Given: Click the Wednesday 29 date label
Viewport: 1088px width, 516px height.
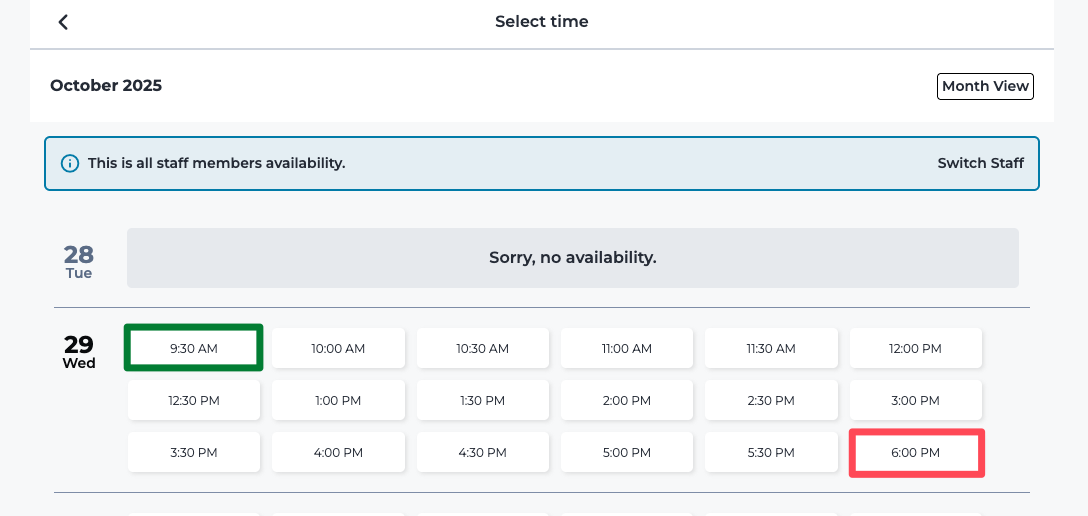Looking at the screenshot, I should [x=79, y=351].
